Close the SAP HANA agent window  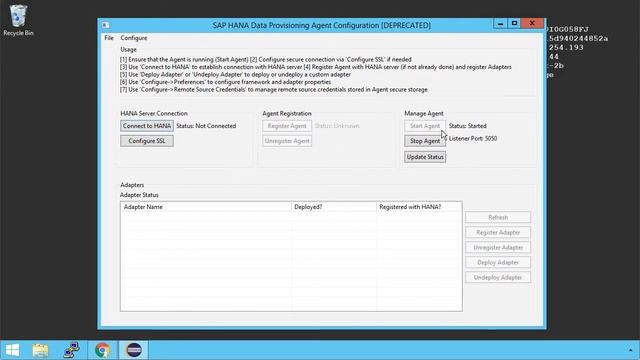[532, 23]
